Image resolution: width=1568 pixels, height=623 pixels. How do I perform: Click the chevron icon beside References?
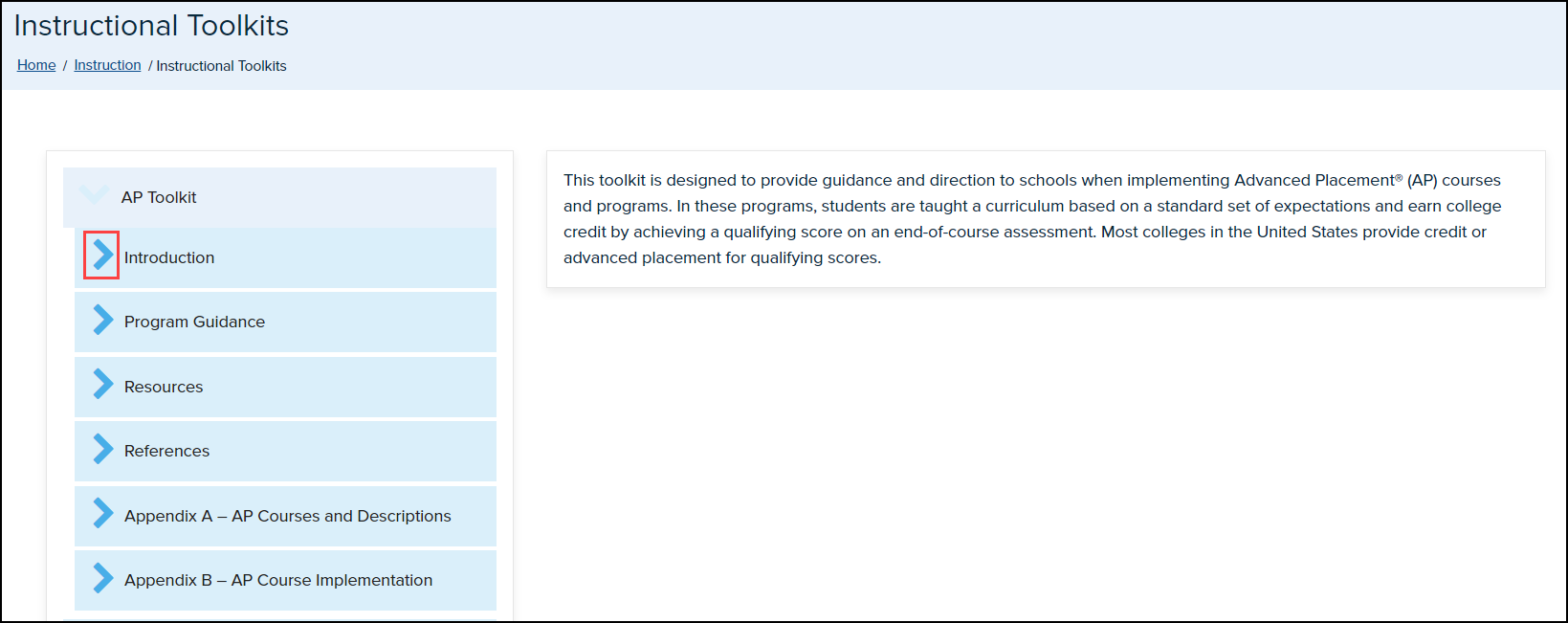pos(102,450)
